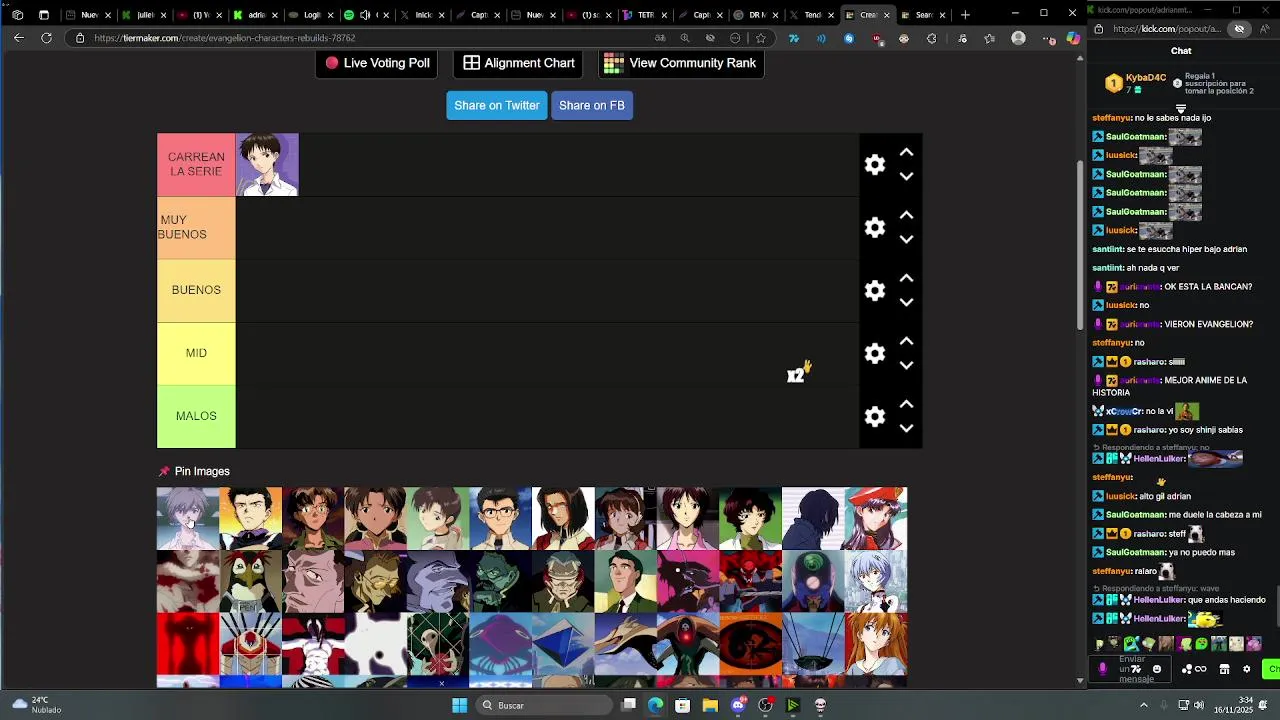Open the Windows Start menu
1280x720 pixels.
coord(459,705)
